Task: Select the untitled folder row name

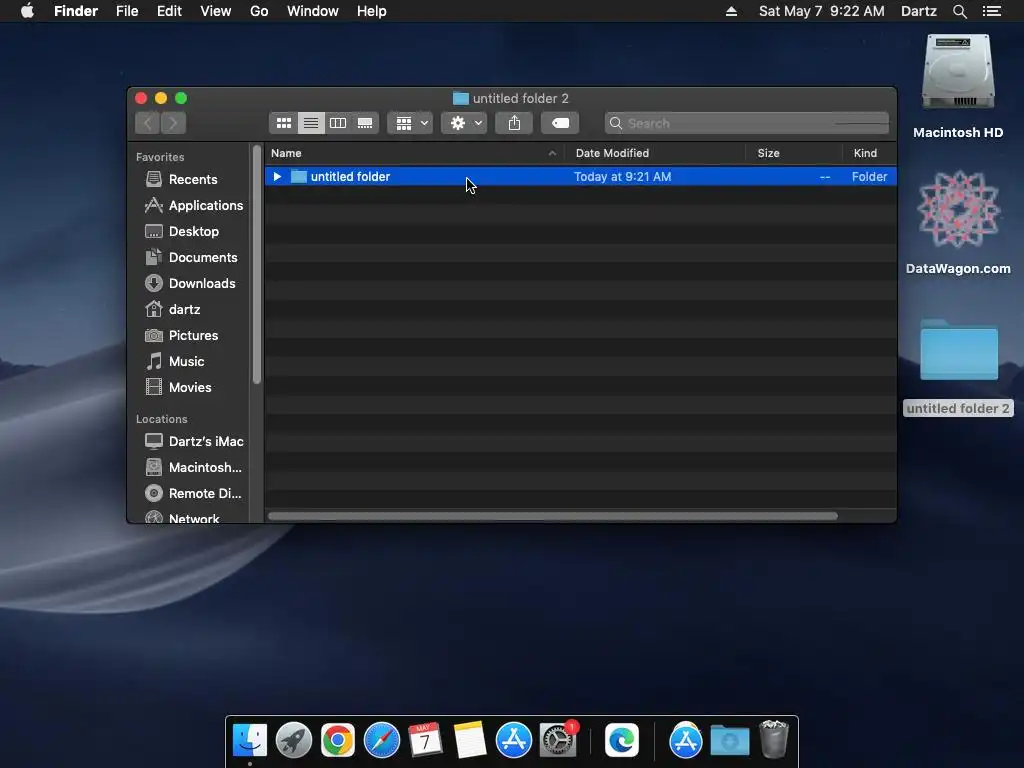Action: (350, 176)
